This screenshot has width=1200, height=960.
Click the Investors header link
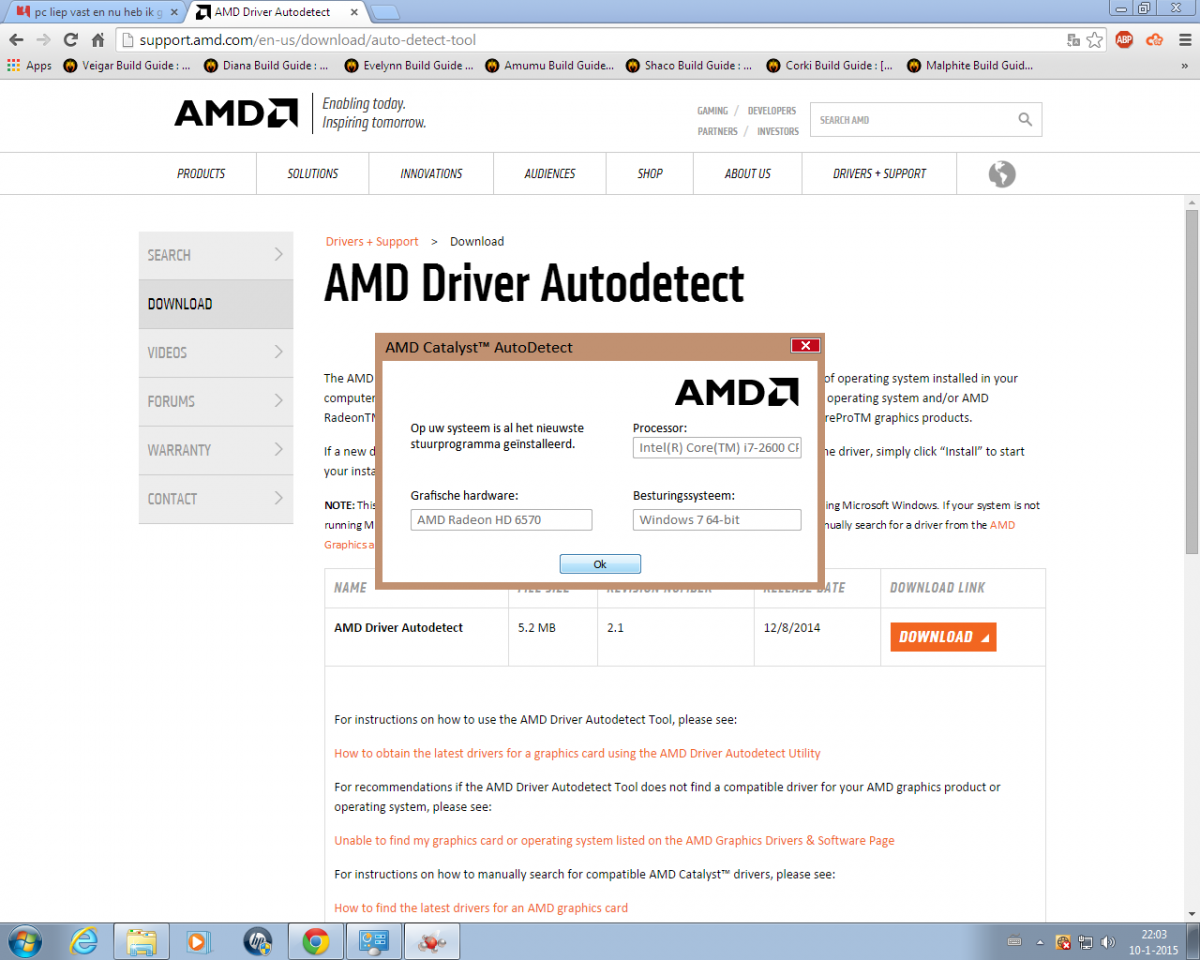click(x=778, y=132)
